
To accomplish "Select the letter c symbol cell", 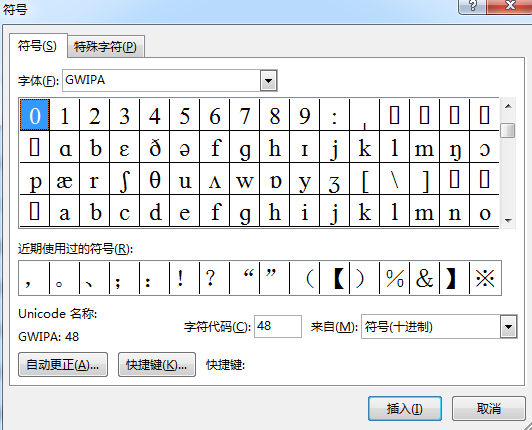I will pos(125,211).
